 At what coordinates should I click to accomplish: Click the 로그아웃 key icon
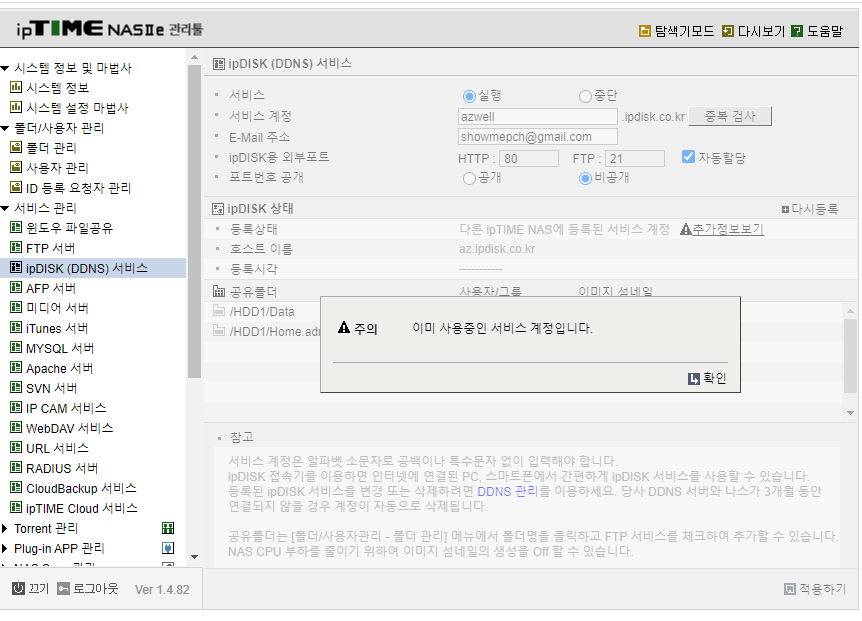63,589
